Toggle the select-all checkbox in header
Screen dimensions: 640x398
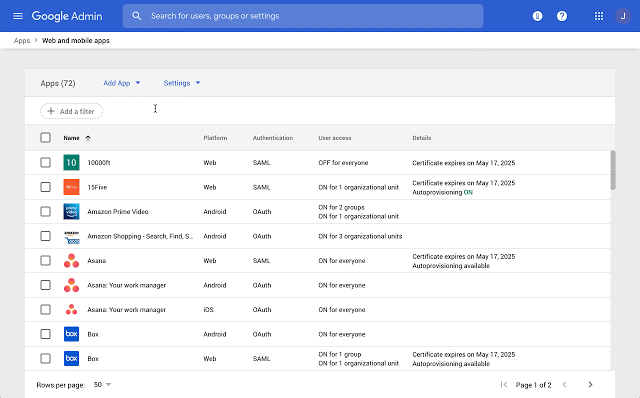tap(45, 138)
